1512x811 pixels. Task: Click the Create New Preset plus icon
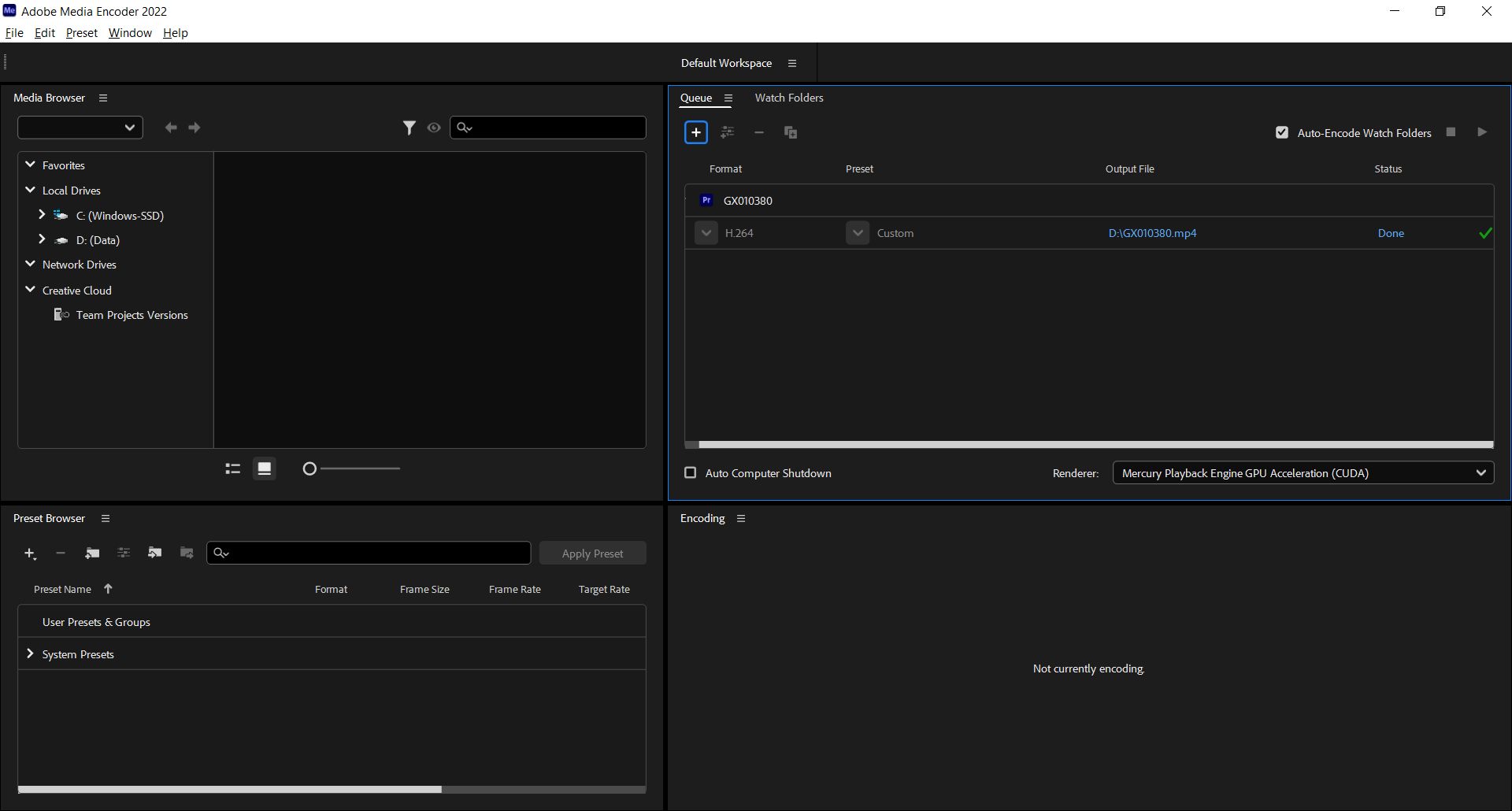coord(30,553)
